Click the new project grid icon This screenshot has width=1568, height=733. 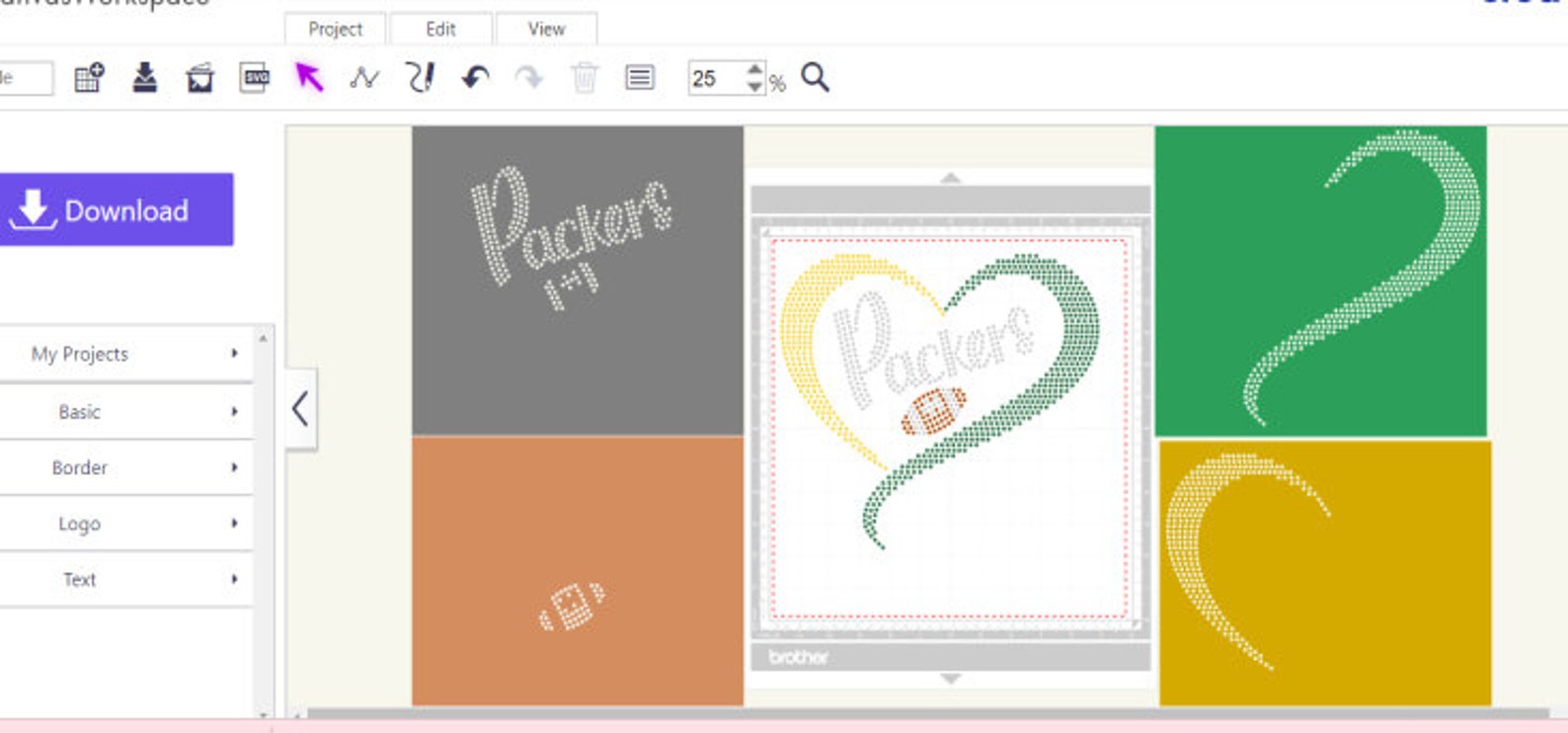point(89,77)
